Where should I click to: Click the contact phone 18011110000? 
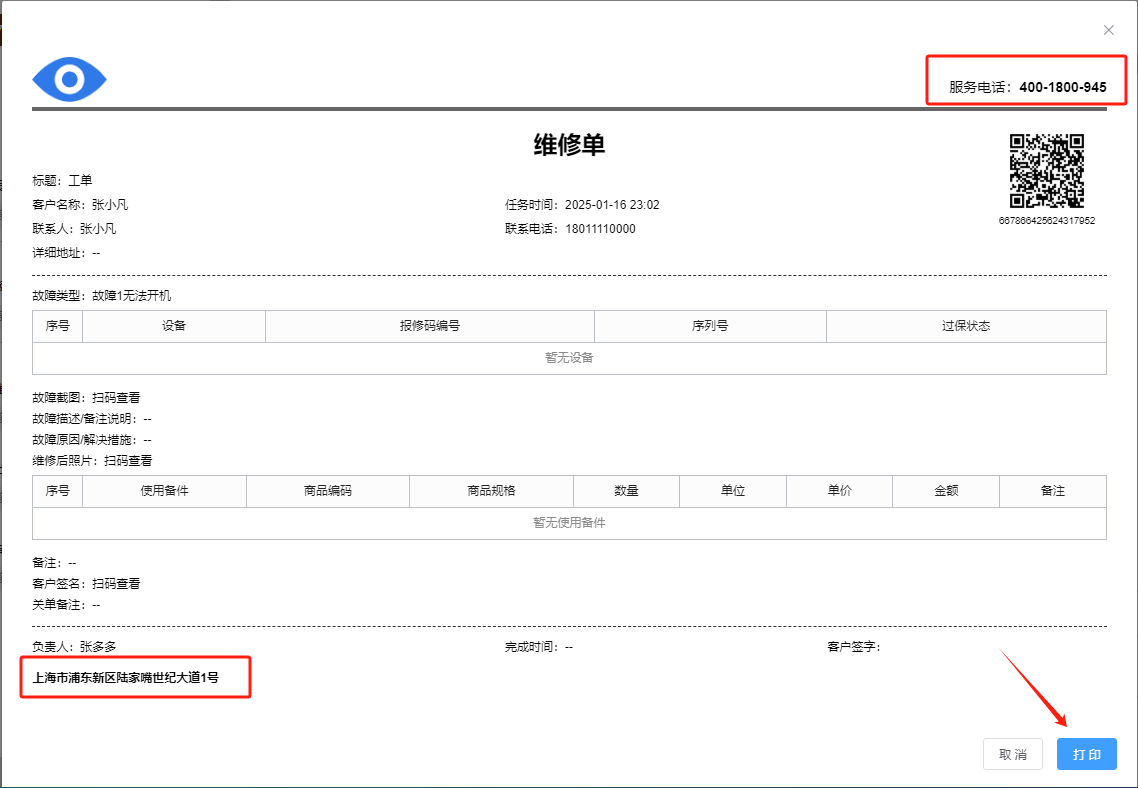coord(599,229)
